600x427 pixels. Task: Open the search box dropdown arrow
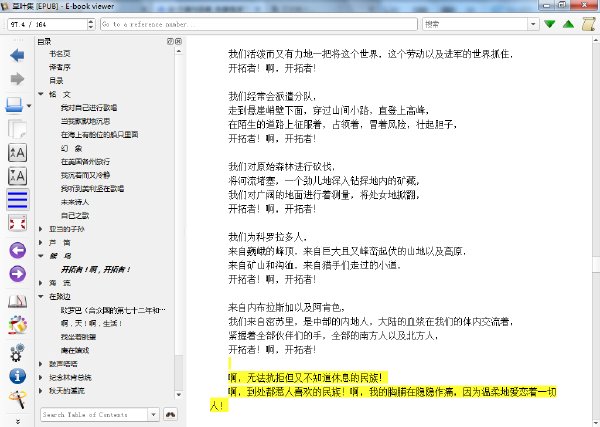pyautogui.click(x=533, y=24)
